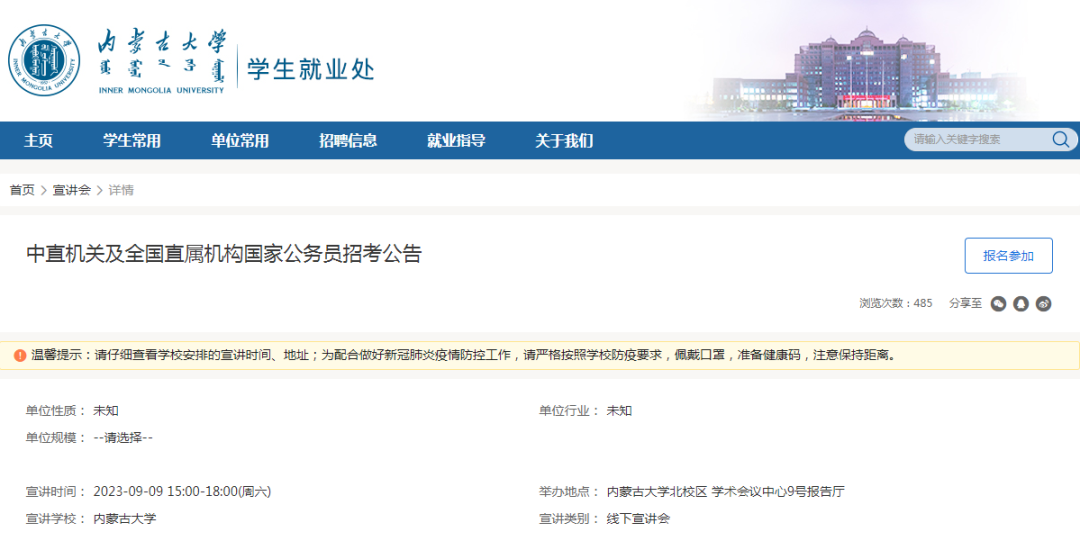Click the Inner Mongolia University calligraphy wordmark
This screenshot has width=1080, height=541.
(x=162, y=61)
